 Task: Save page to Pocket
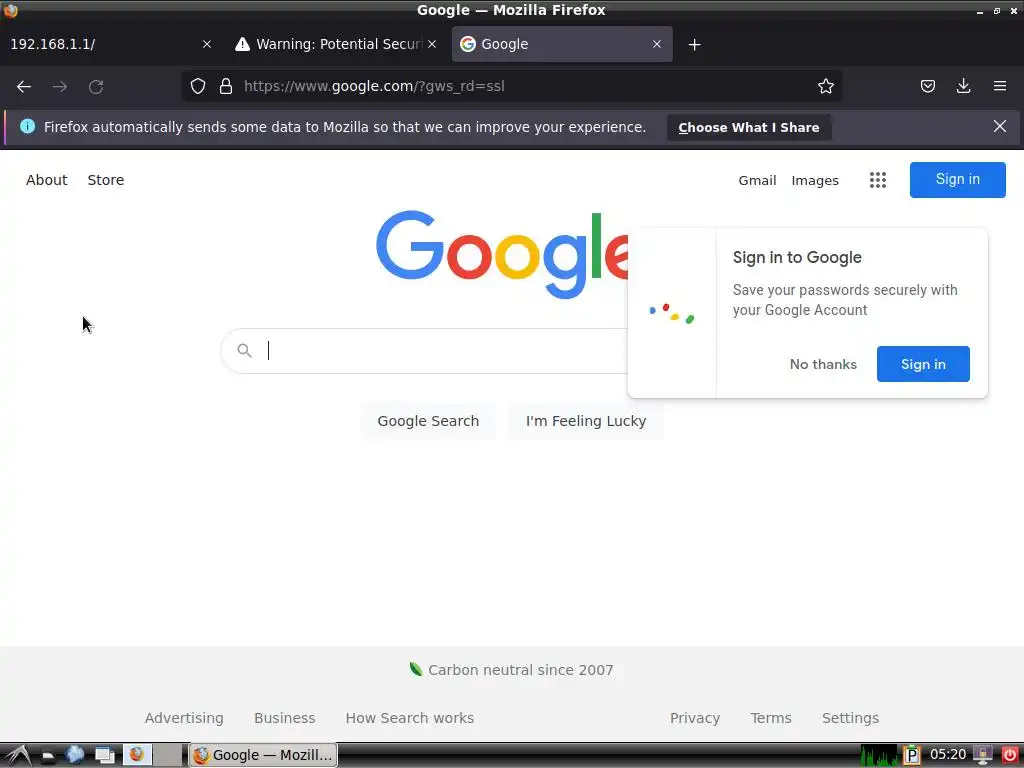click(927, 86)
